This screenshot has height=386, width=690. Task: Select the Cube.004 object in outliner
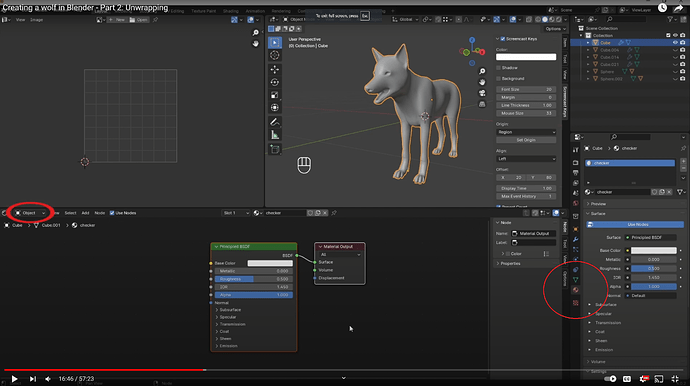click(609, 50)
